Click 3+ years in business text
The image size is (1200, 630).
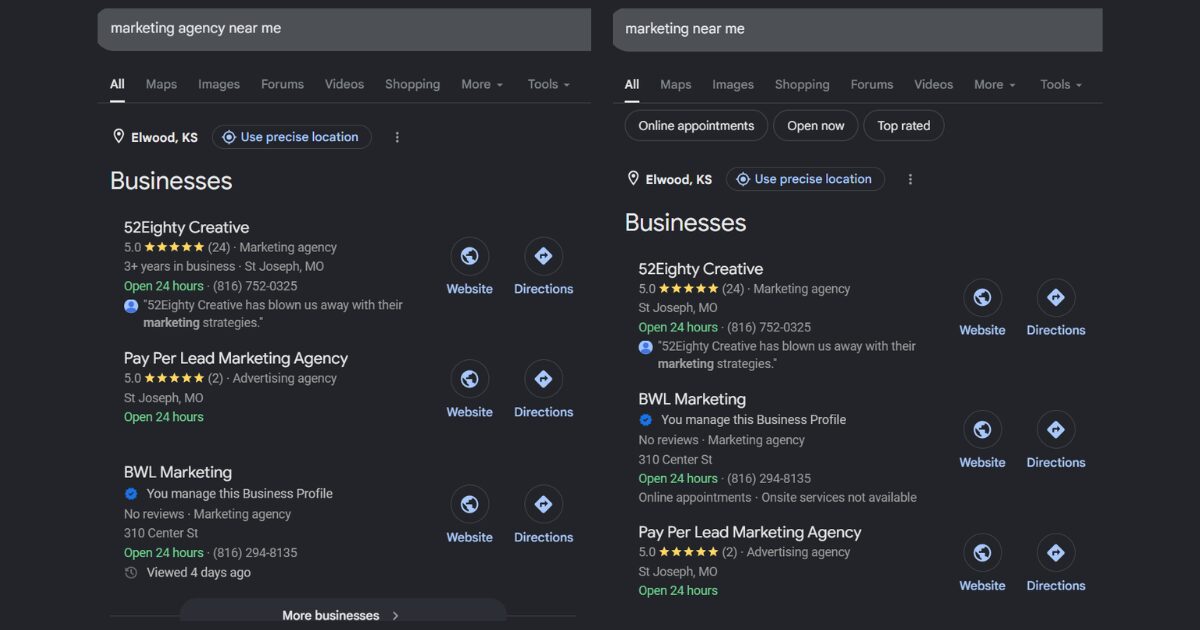click(x=180, y=266)
